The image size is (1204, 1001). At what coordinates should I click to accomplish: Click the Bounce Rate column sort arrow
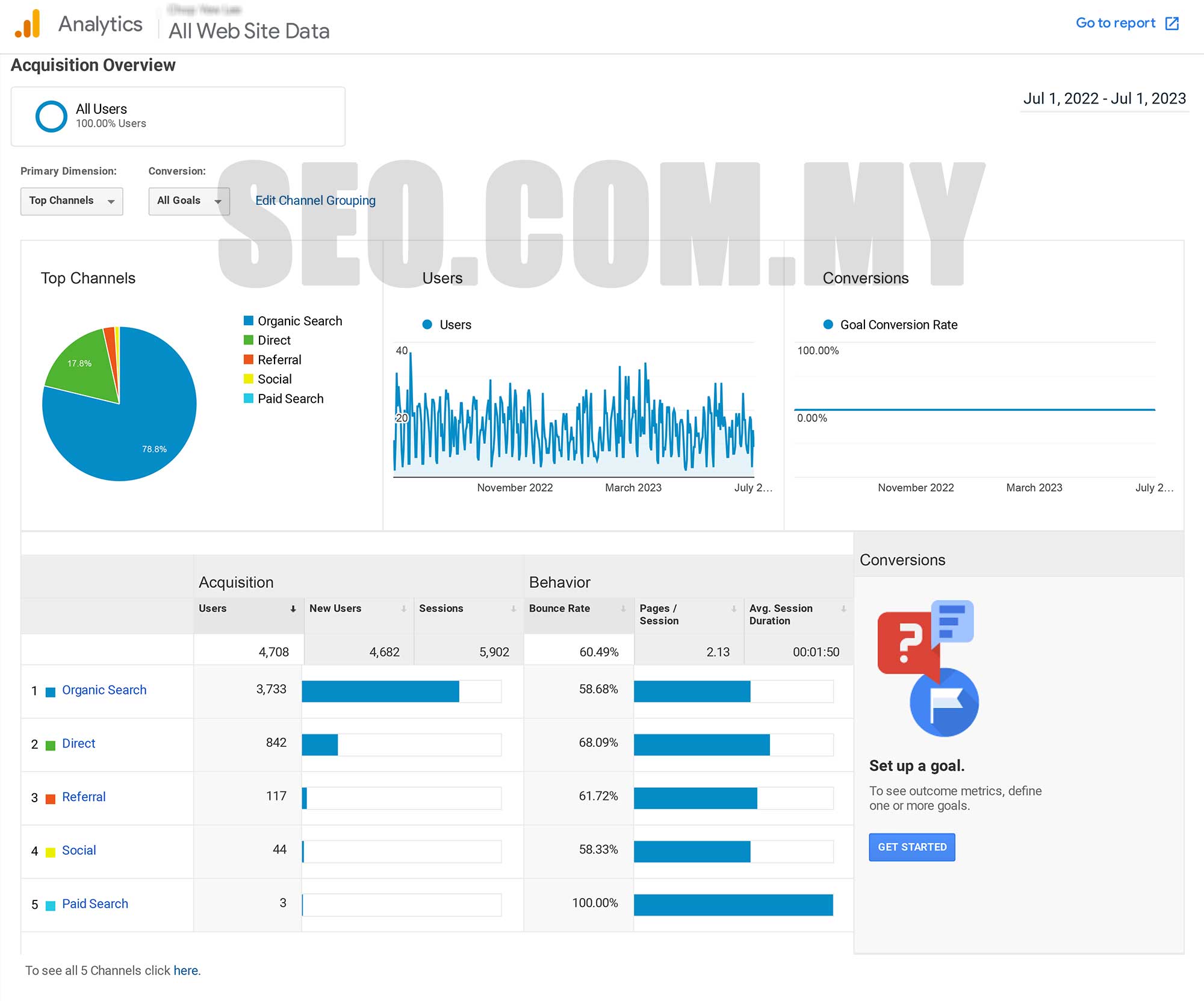click(x=623, y=609)
